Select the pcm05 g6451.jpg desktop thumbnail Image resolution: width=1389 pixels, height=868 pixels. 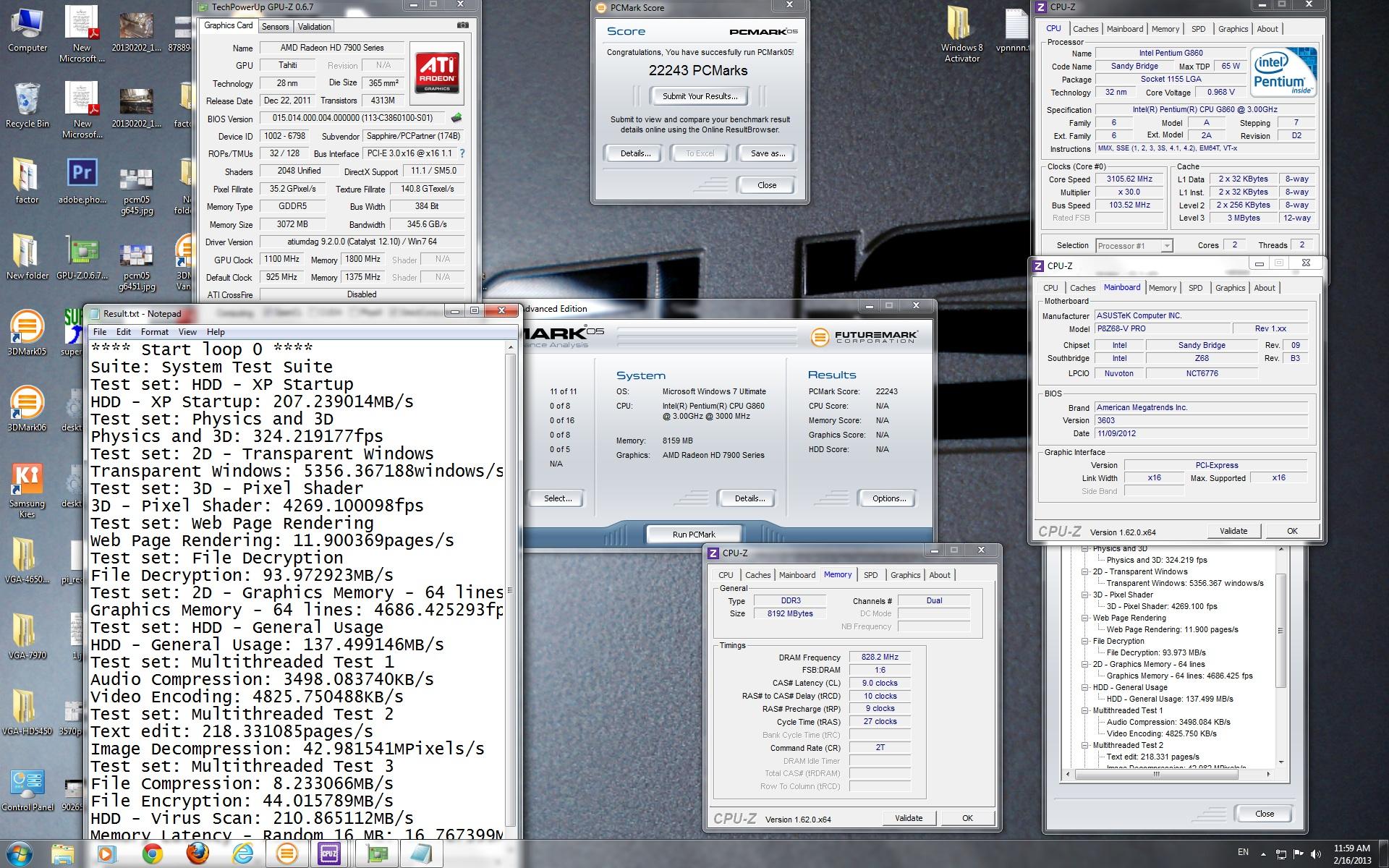[x=136, y=266]
